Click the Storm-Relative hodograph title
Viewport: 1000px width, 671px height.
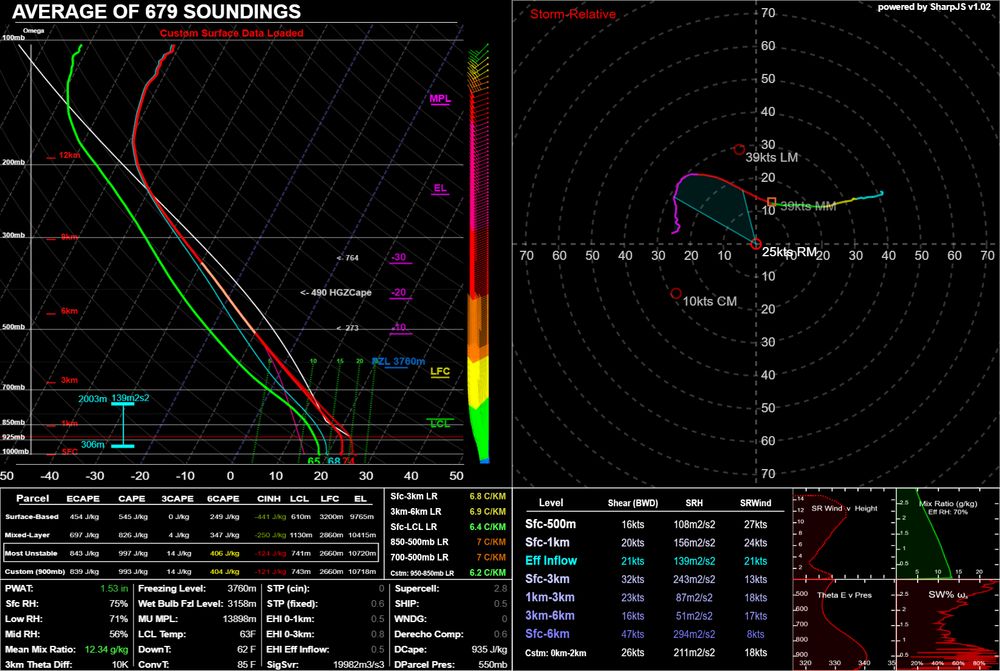(573, 14)
